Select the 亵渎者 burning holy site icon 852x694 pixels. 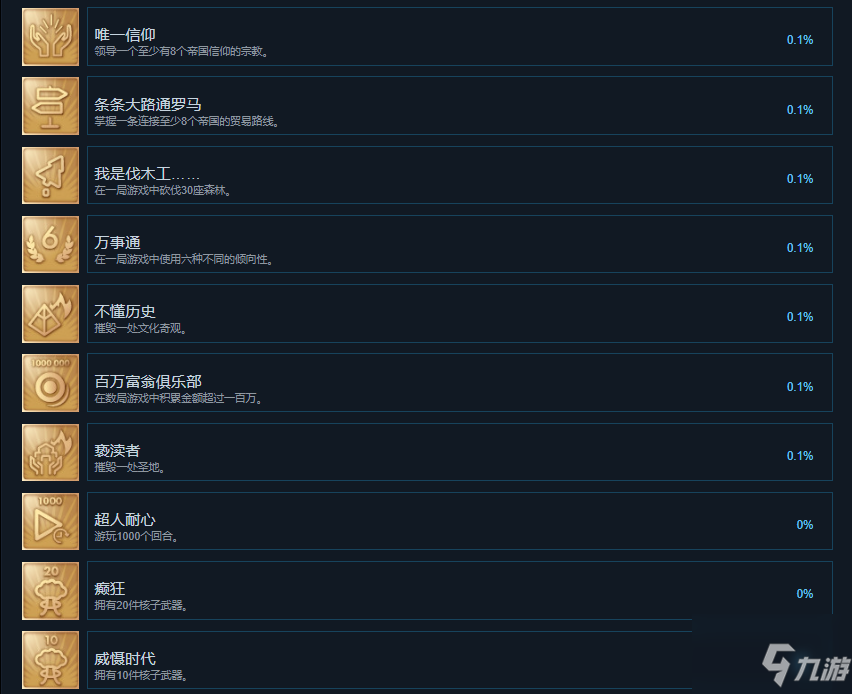[51, 453]
